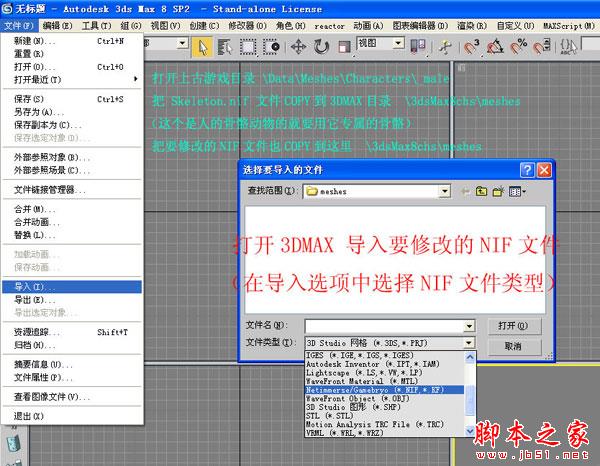Viewport: 600px width, 466px height.
Task: Expand file name dropdown arrow
Action: point(469,326)
